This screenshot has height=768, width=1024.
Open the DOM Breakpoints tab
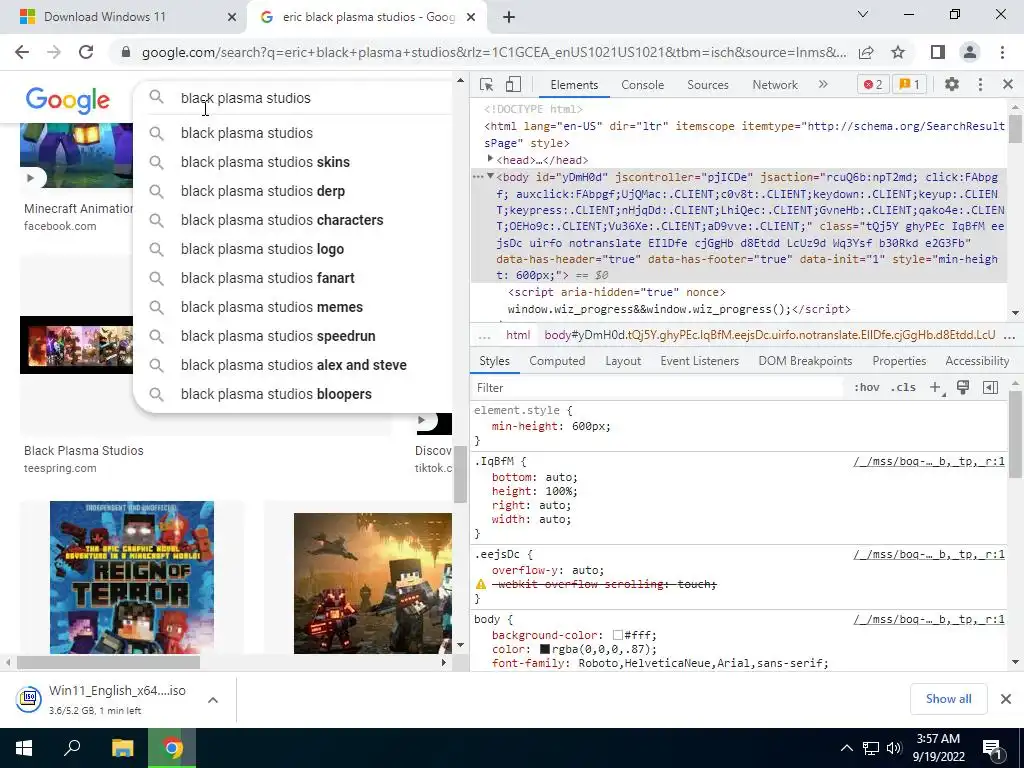coord(805,361)
